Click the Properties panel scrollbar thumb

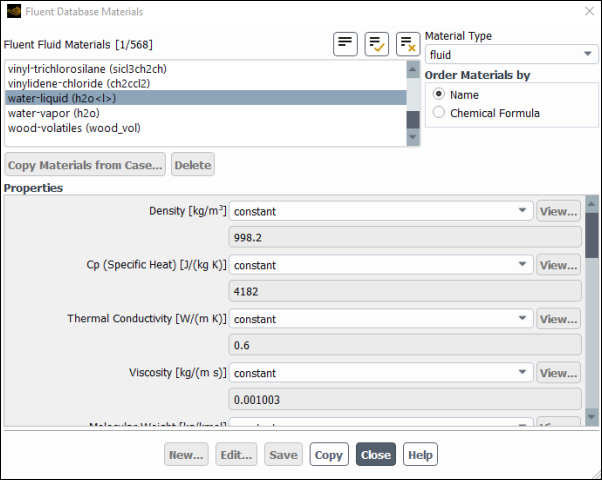[592, 235]
